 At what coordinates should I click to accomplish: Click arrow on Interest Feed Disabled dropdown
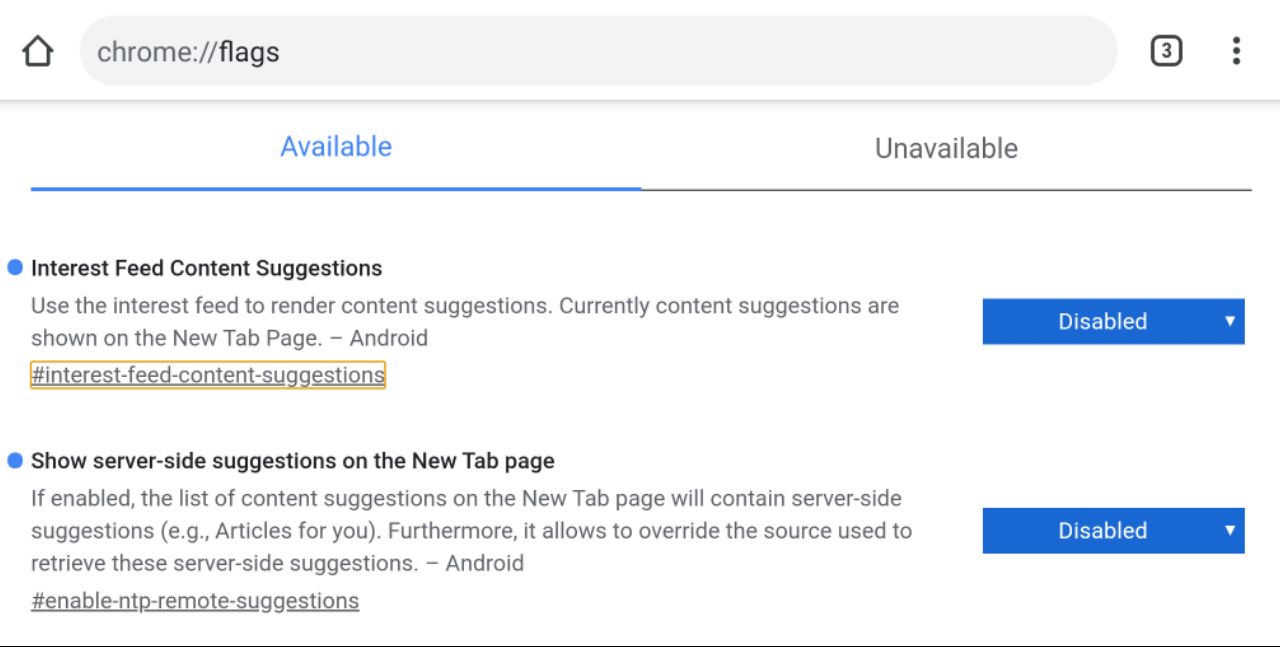1230,321
